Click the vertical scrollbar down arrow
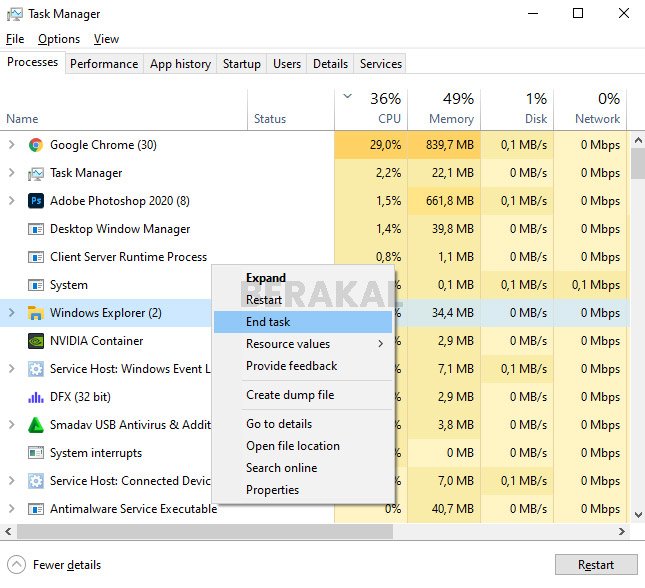This screenshot has width=645, height=588. (x=638, y=515)
